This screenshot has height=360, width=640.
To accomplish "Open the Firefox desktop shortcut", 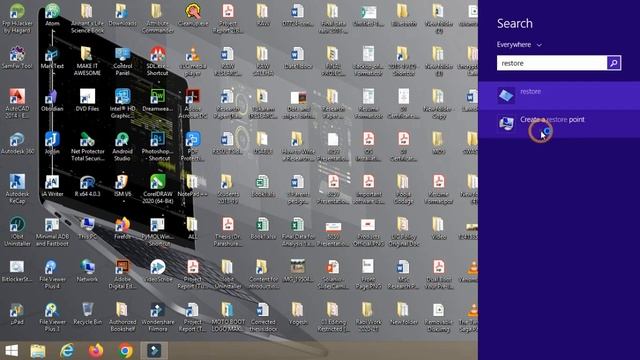I will pos(122,228).
